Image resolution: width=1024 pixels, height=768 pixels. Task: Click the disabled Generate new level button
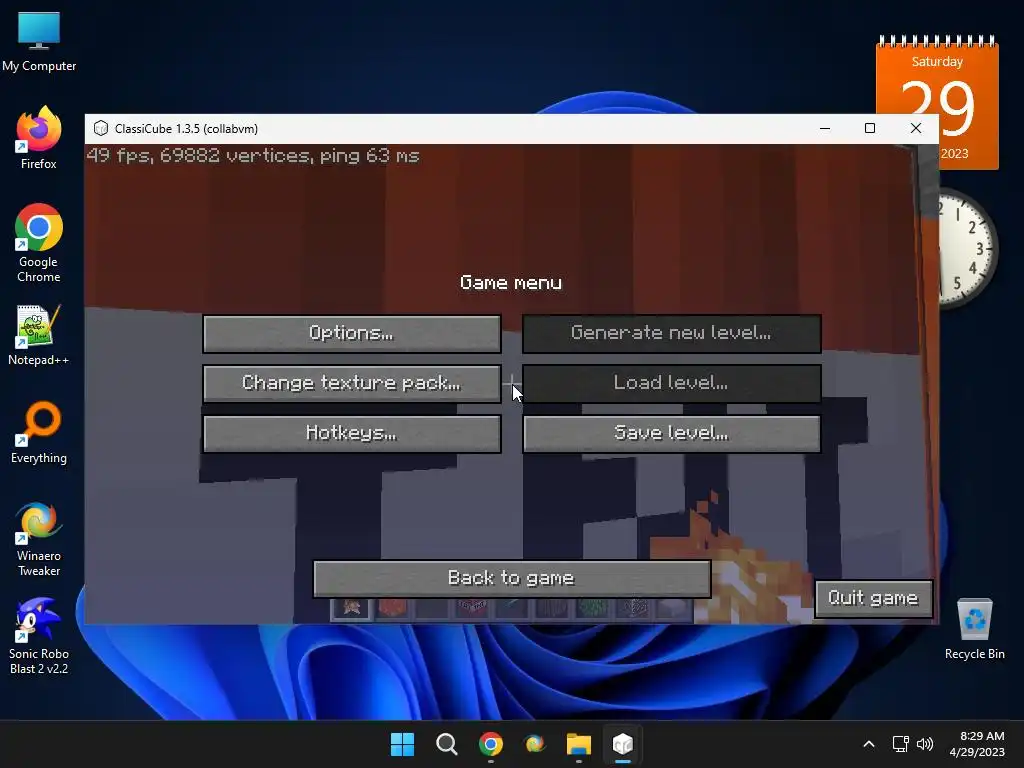671,333
